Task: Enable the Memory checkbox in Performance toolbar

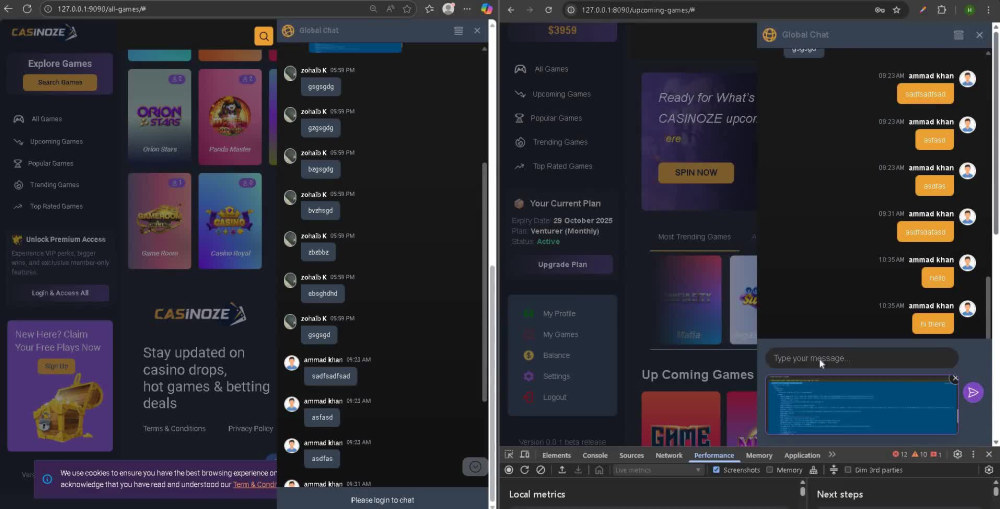Action: pyautogui.click(x=770, y=470)
